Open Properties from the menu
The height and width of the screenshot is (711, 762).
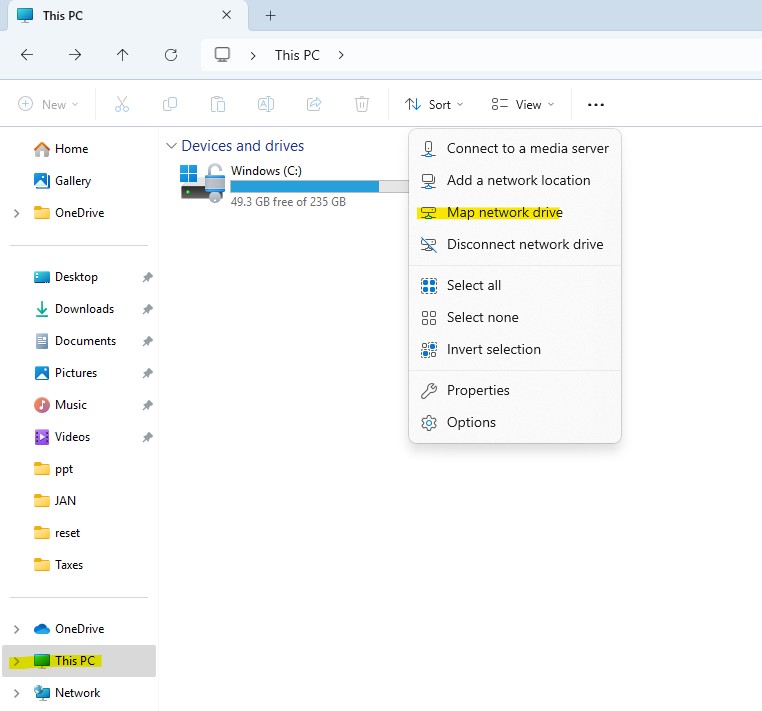pyautogui.click(x=515, y=390)
